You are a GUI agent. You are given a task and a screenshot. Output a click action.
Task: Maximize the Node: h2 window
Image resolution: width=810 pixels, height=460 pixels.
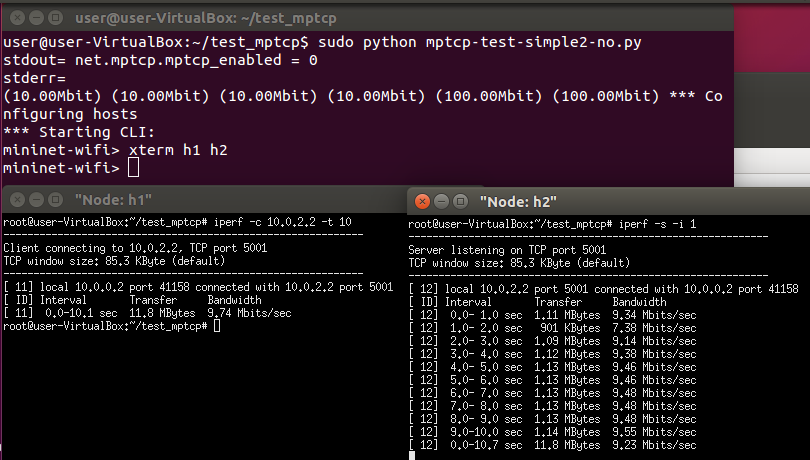tap(460, 202)
